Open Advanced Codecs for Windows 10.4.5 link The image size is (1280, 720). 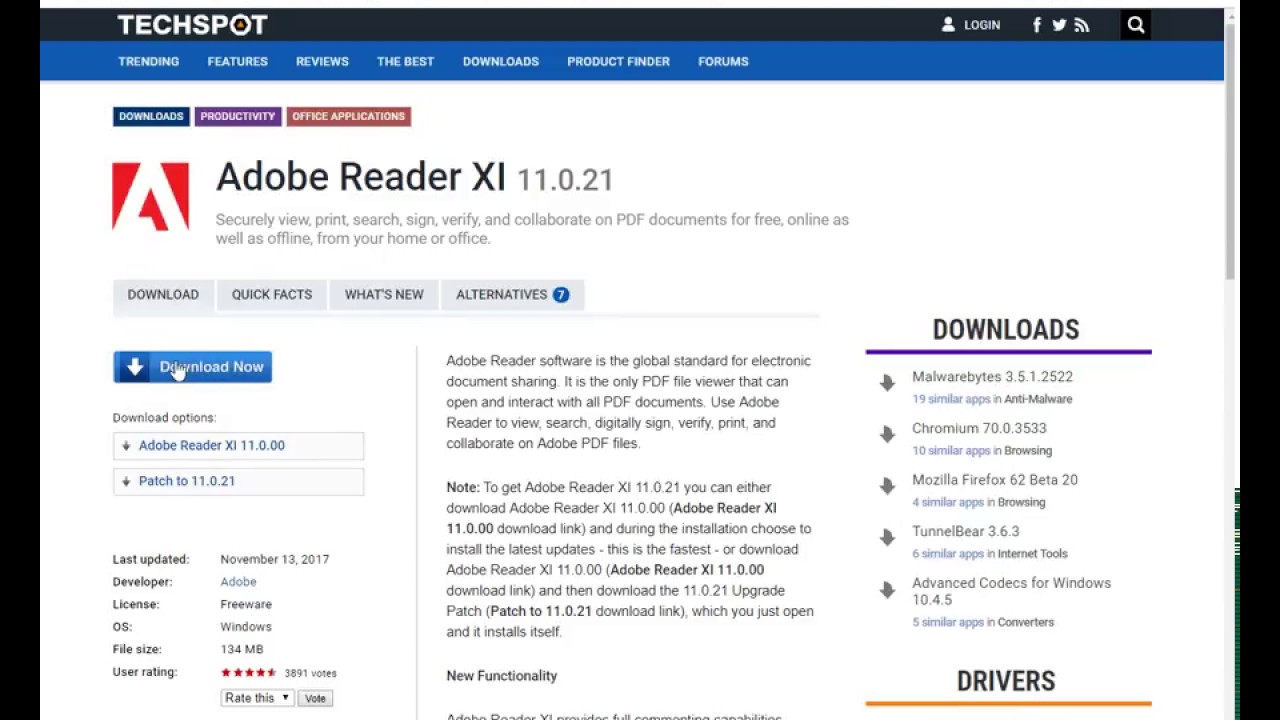[1011, 591]
